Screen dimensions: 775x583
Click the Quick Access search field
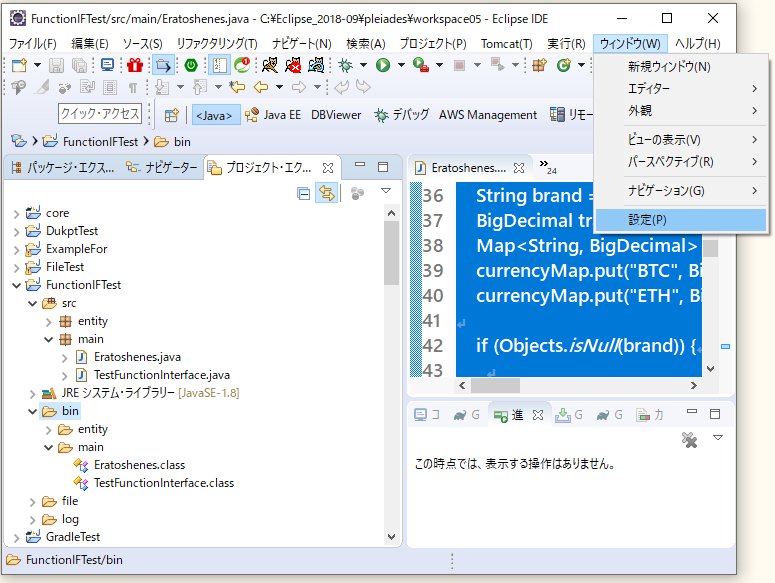(100, 114)
